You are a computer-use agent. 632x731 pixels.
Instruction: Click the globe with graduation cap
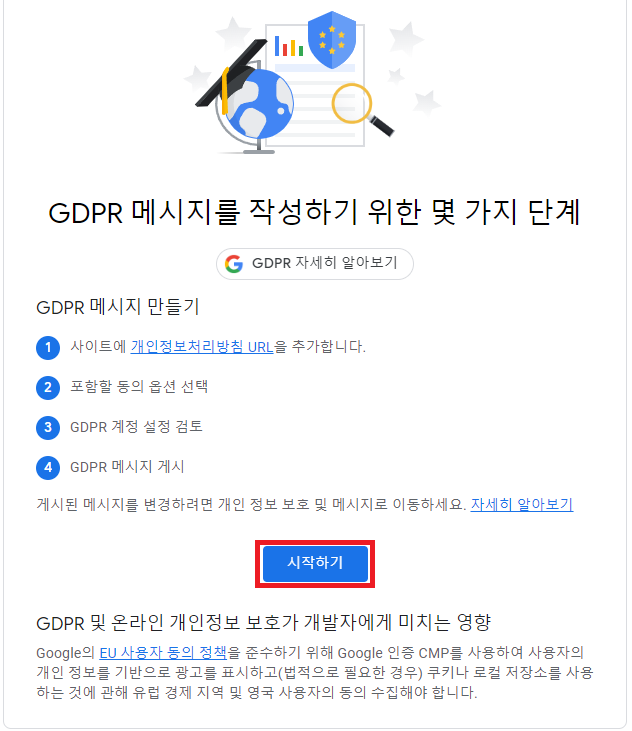click(246, 97)
